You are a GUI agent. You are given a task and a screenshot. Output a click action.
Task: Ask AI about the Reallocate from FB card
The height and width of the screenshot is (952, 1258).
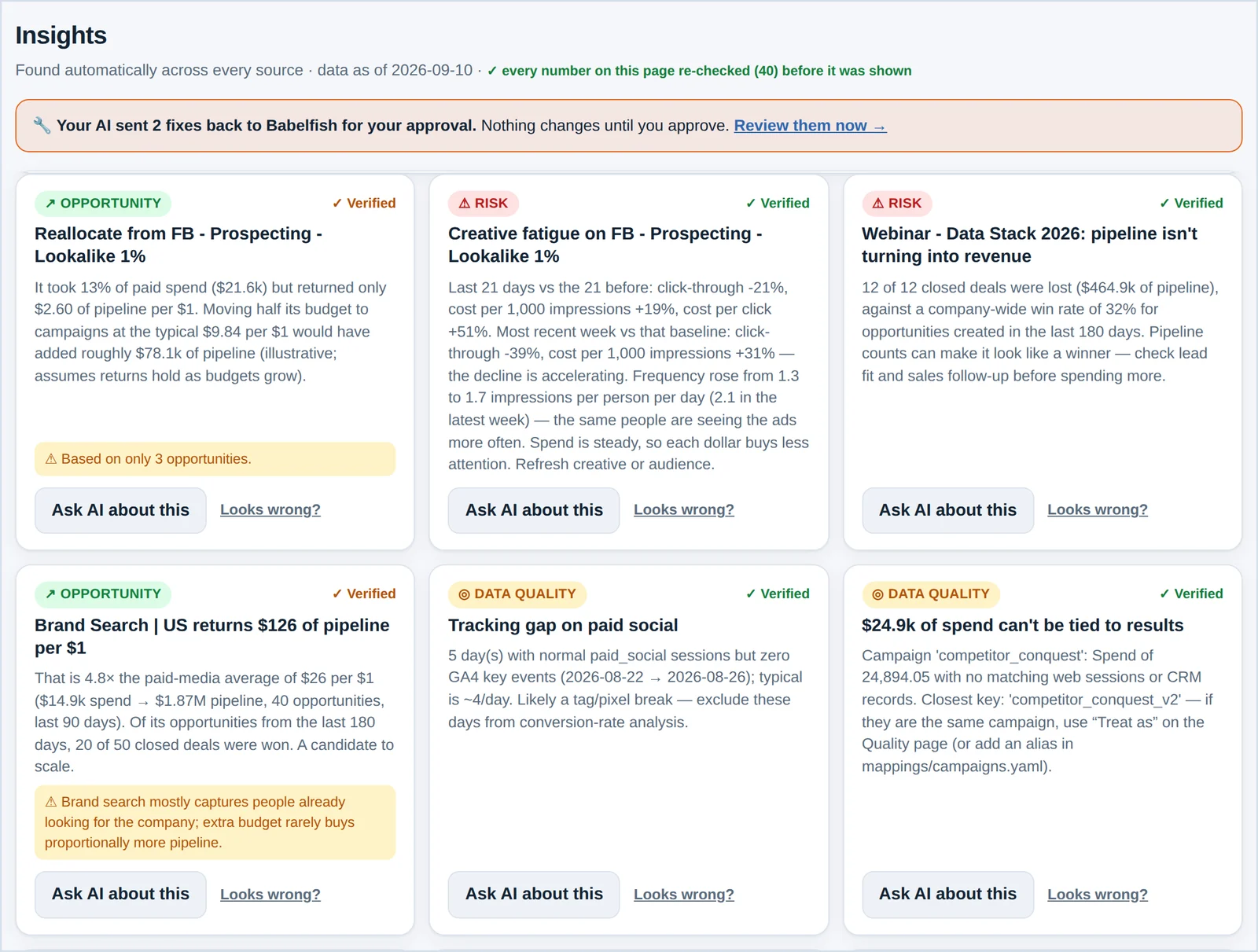[120, 510]
